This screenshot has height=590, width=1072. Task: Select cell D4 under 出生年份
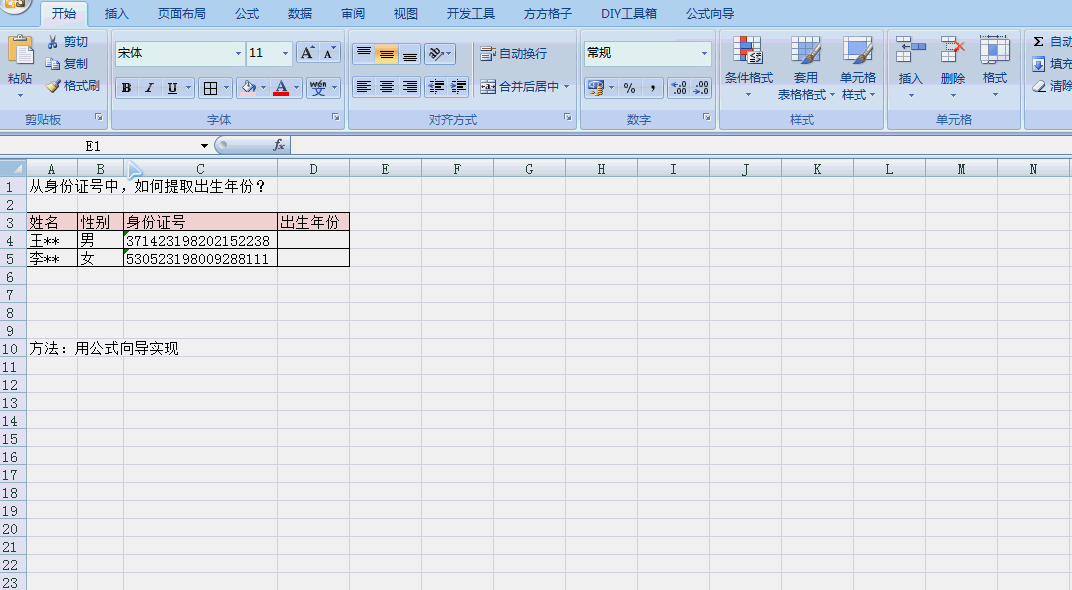click(313, 241)
